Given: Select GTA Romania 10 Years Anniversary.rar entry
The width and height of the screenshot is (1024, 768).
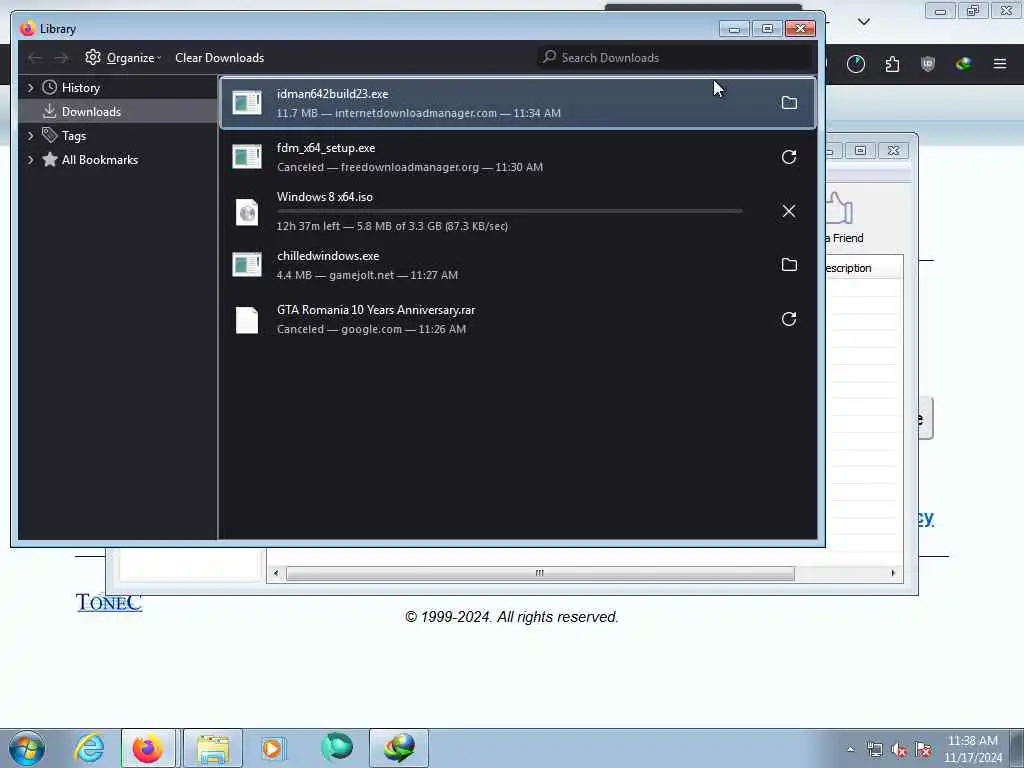Looking at the screenshot, I should (517, 319).
